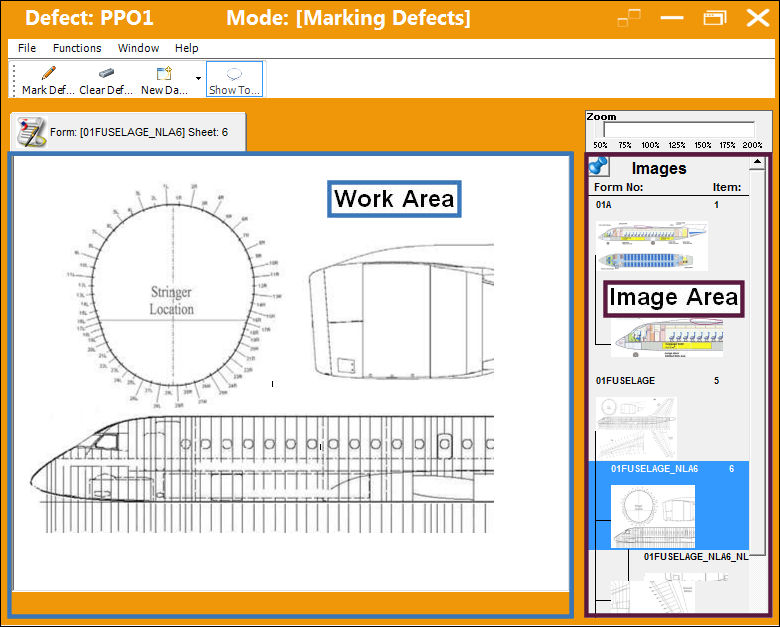The height and width of the screenshot is (627, 780).
Task: Select the 01FUSELAGE item 5 row
Action: (x=669, y=381)
